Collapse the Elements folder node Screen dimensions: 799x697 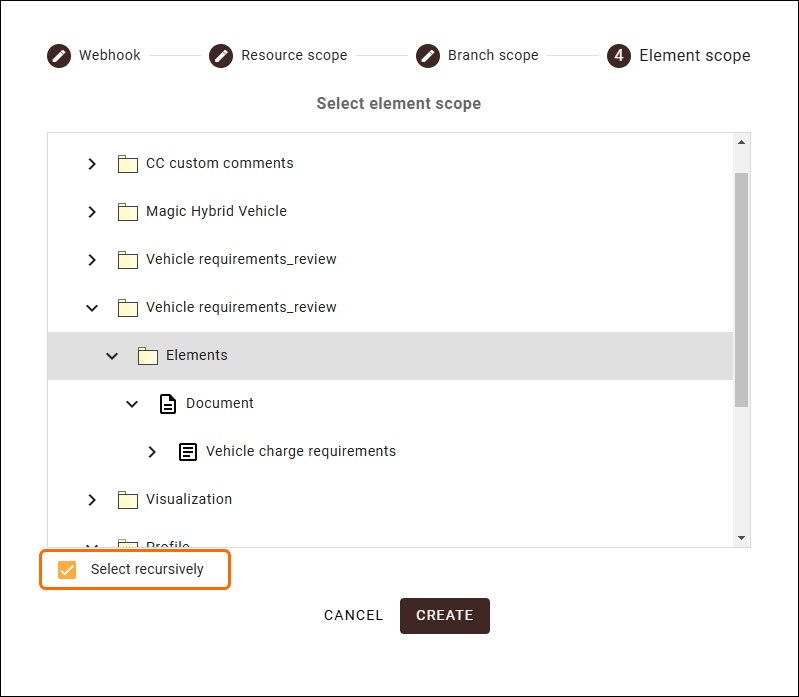pyautogui.click(x=112, y=356)
